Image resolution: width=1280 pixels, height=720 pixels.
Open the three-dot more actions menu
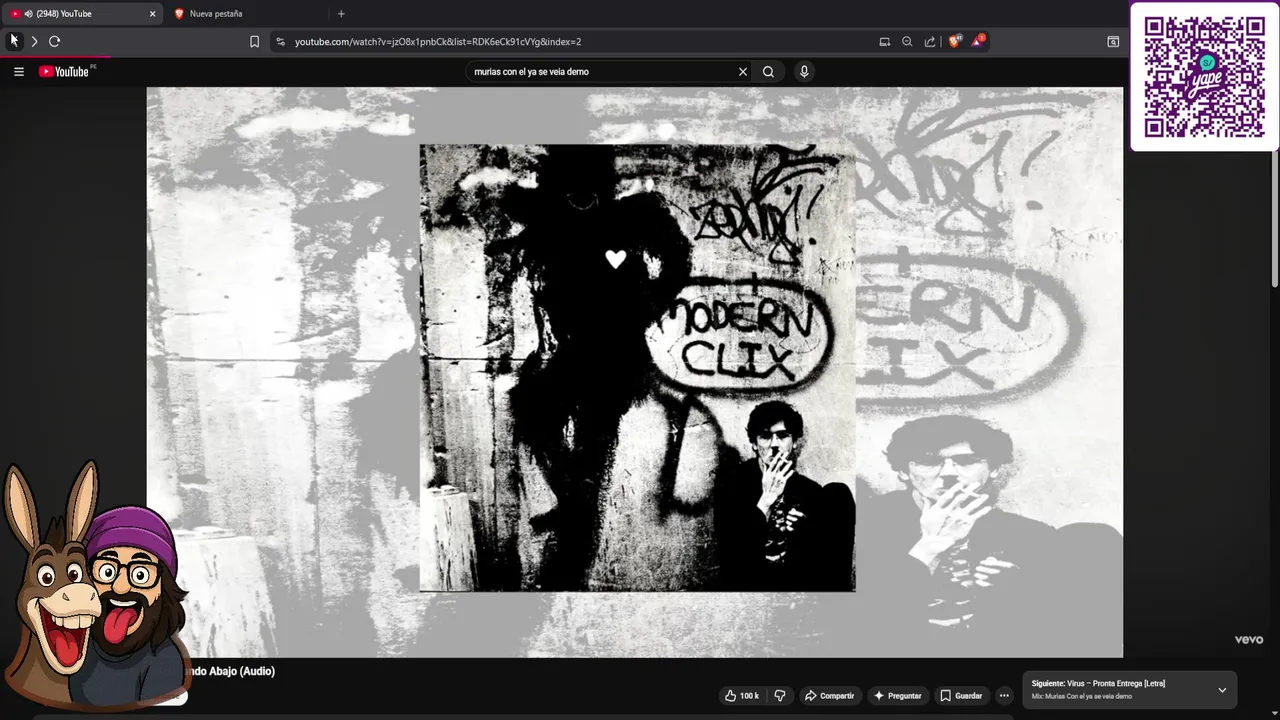[x=1004, y=696]
